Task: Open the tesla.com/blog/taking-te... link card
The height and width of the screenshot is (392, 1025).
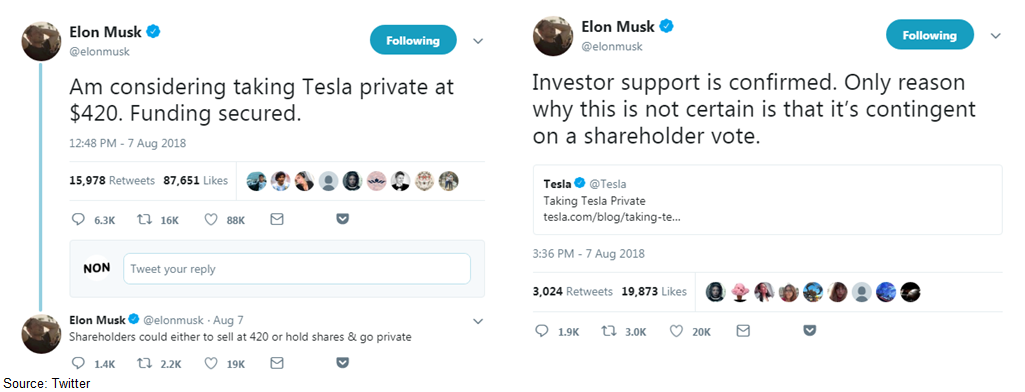Action: [767, 200]
